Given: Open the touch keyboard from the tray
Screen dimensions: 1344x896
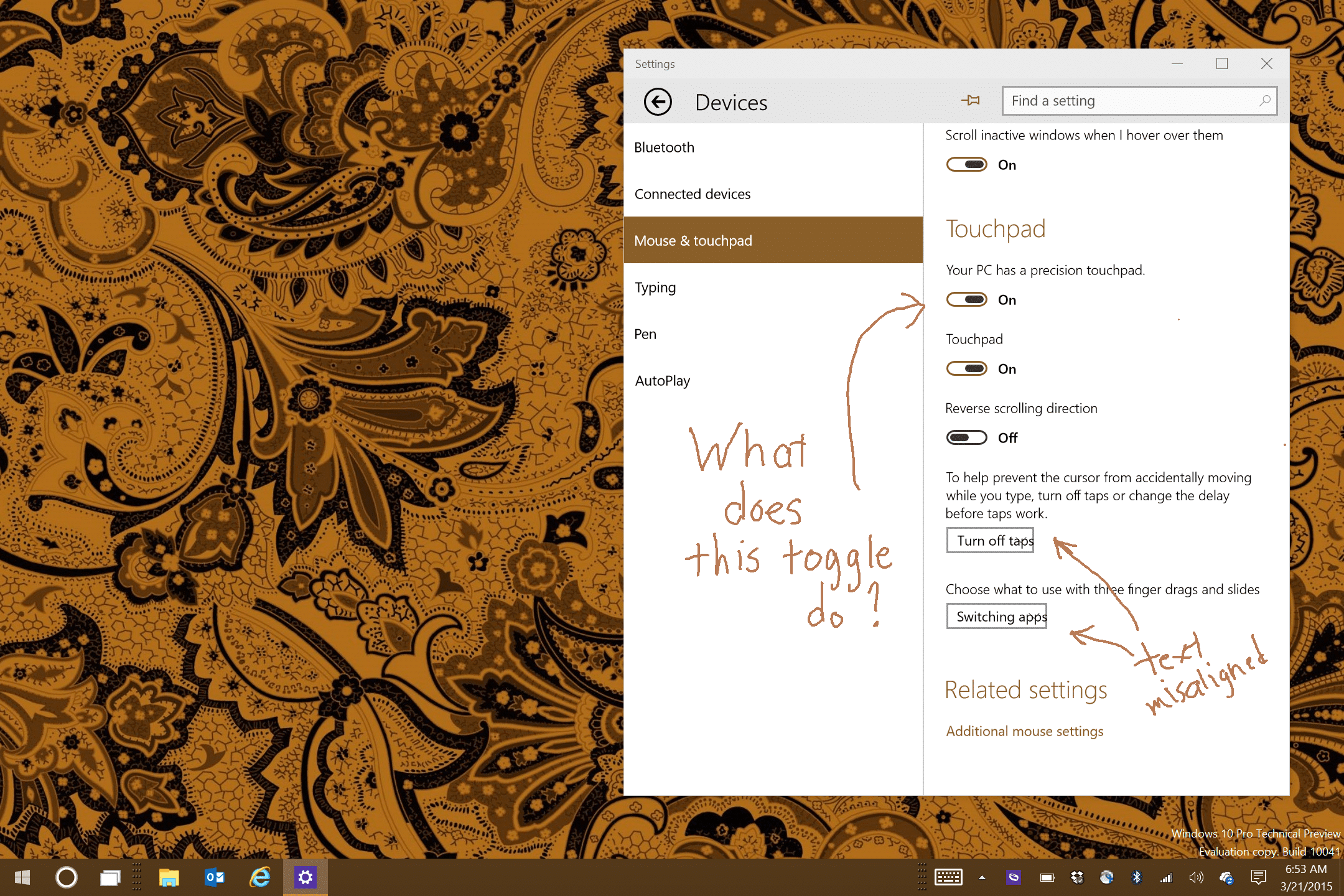Looking at the screenshot, I should click(x=948, y=877).
